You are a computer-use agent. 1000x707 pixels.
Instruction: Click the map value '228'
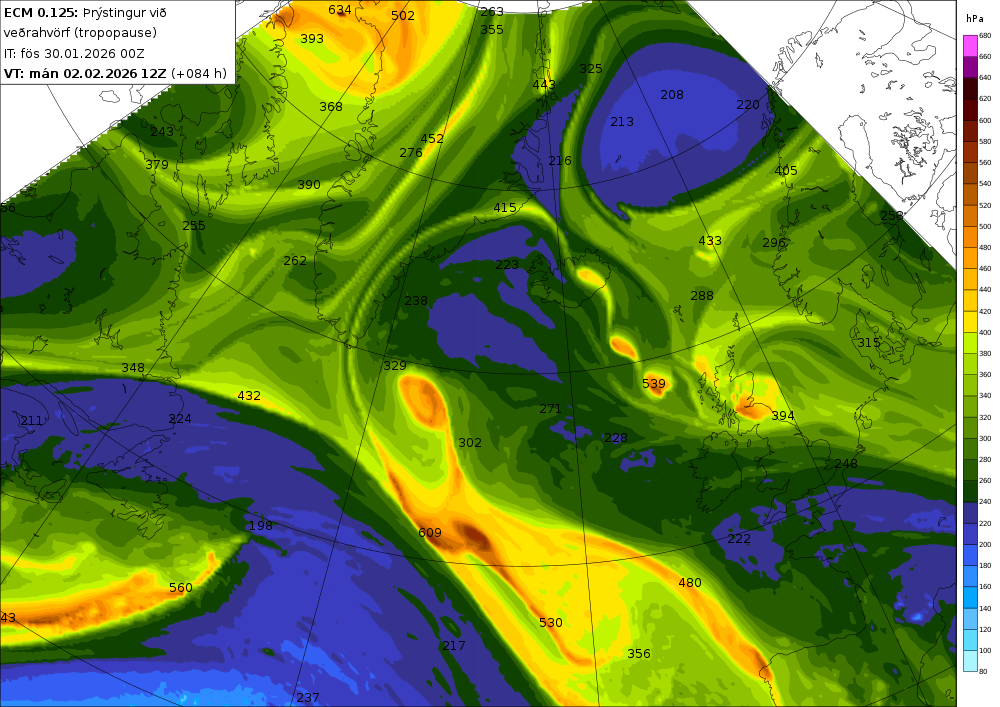click(x=615, y=438)
